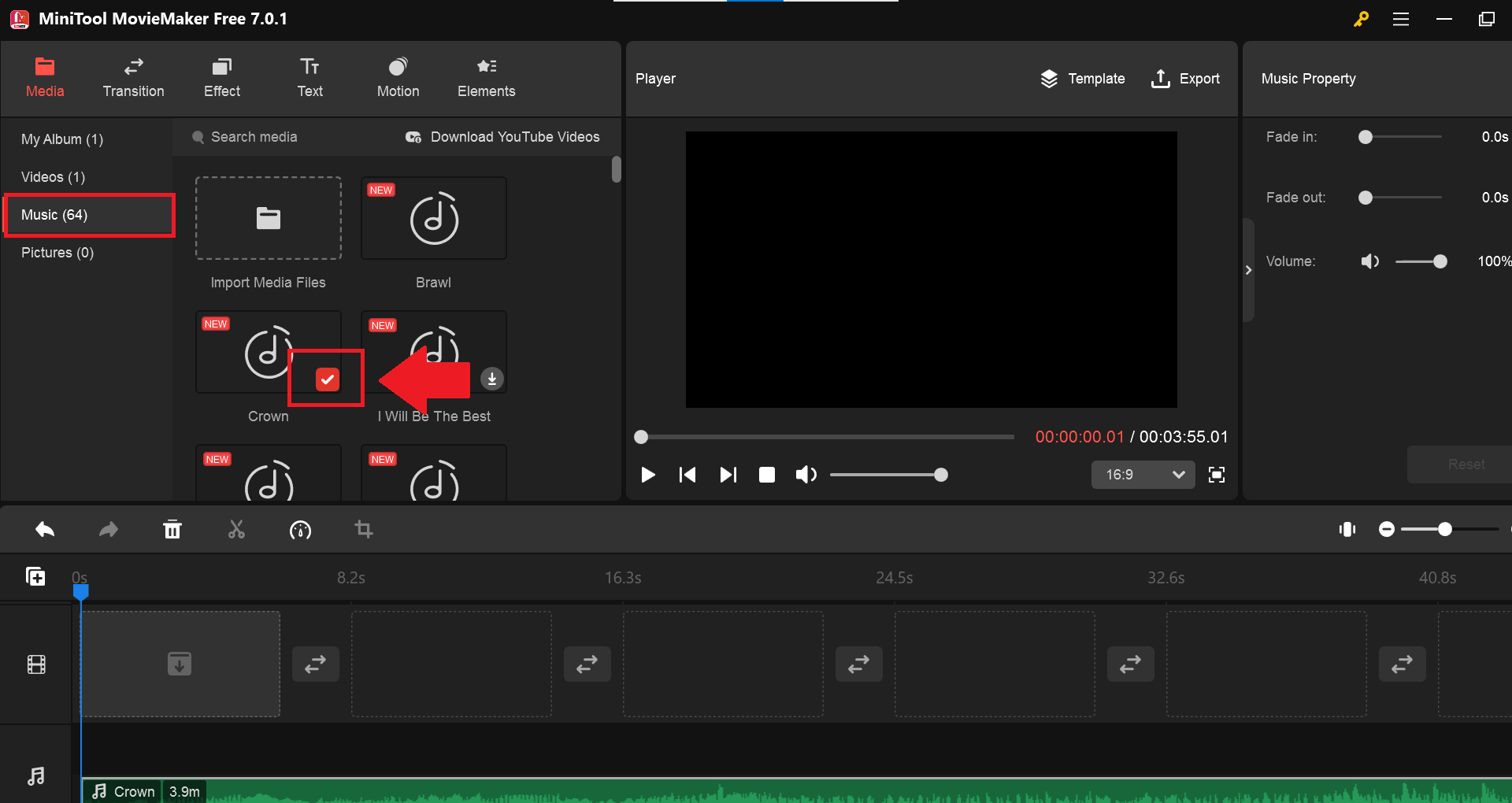Viewport: 1512px width, 803px height.
Task: Click Import Media Files folder box
Action: [x=269, y=218]
